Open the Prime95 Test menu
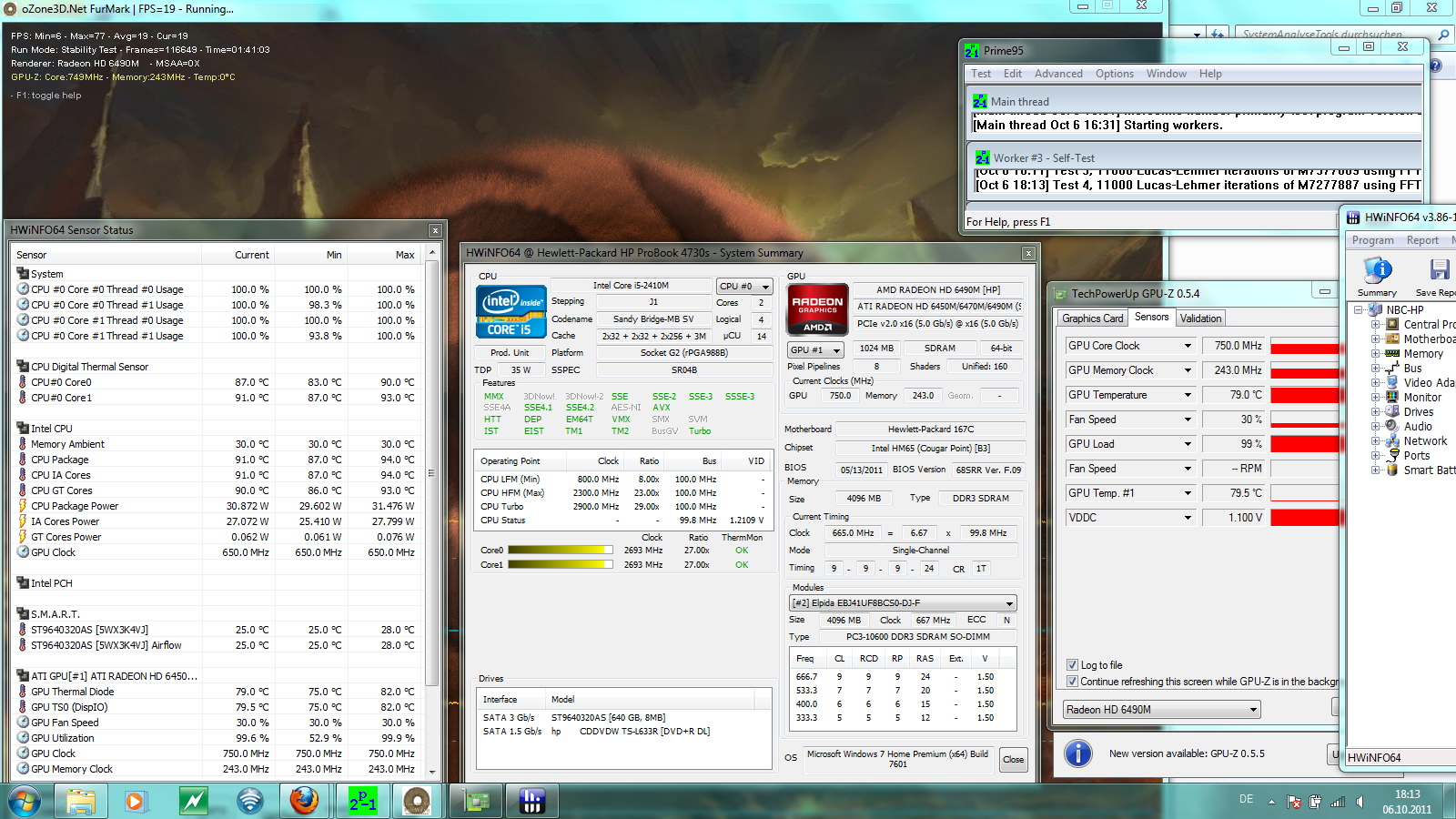This screenshot has width=1456, height=819. tap(981, 74)
